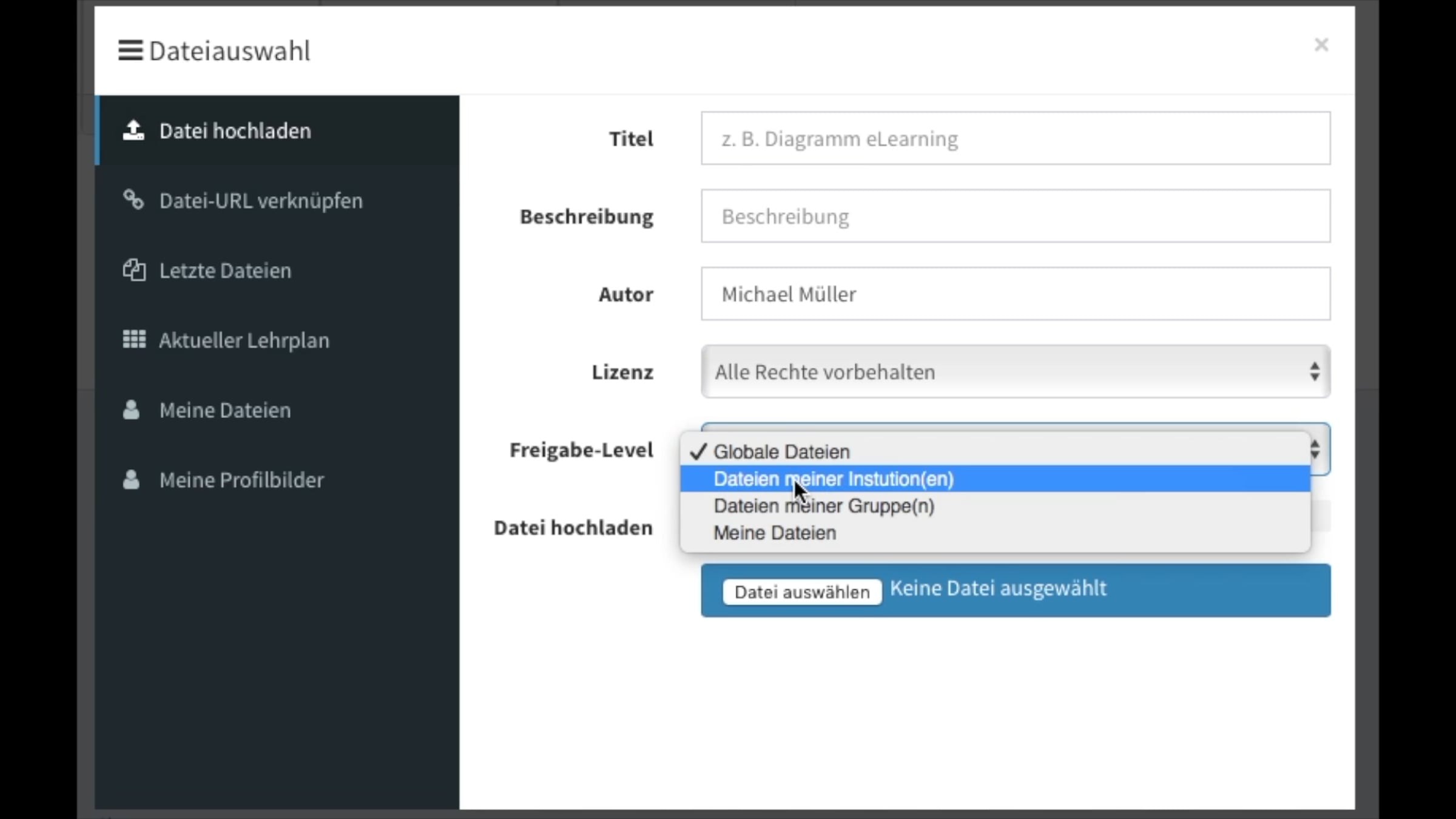Screen dimensions: 1456x819
Task: Click the link icon for Datei-URL verknüpfen
Action: tap(133, 200)
